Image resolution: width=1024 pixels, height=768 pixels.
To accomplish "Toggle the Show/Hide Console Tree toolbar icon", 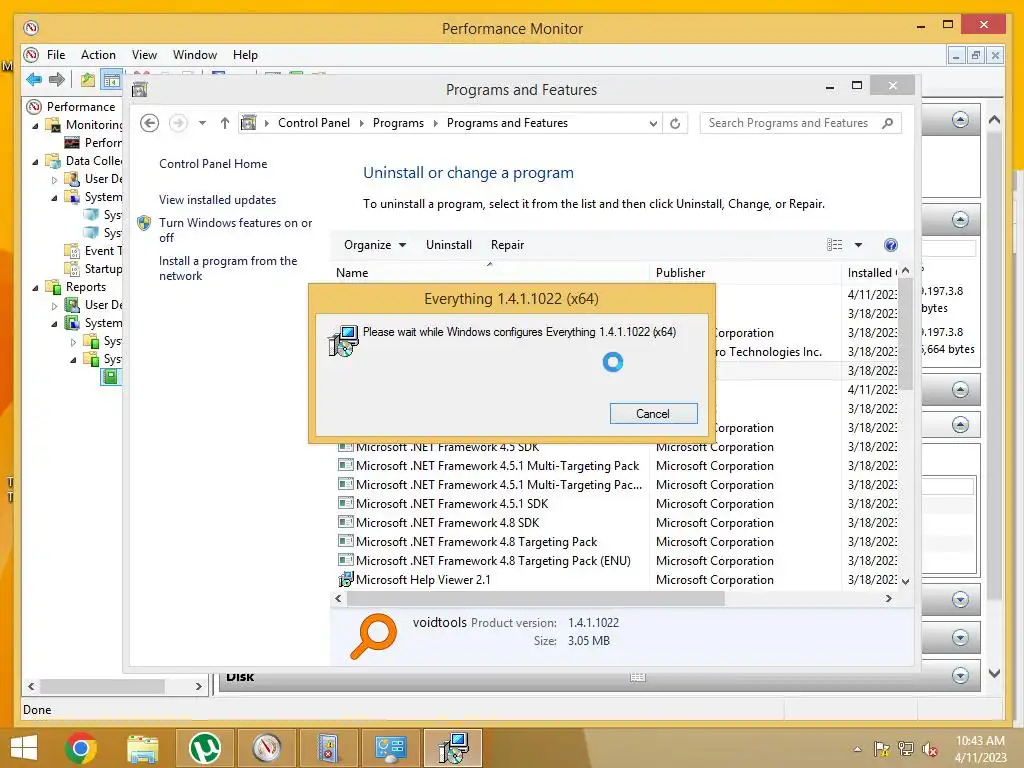I will click(x=112, y=80).
